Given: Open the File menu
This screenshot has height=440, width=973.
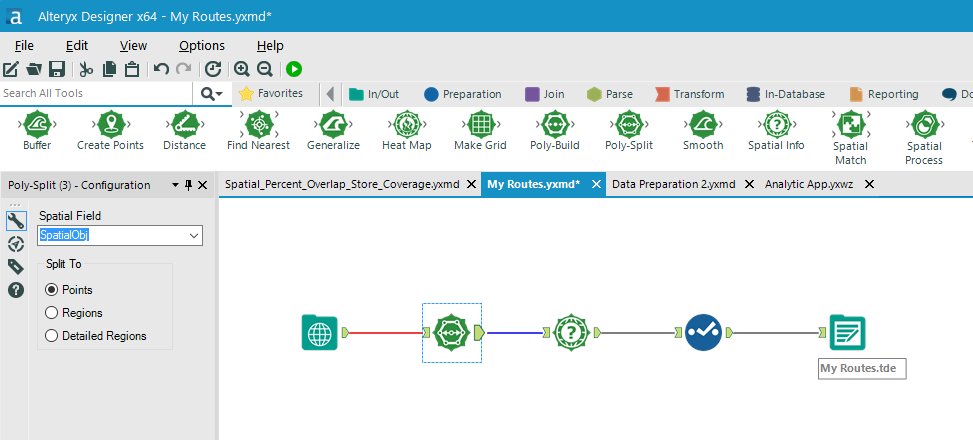Looking at the screenshot, I should pos(24,46).
